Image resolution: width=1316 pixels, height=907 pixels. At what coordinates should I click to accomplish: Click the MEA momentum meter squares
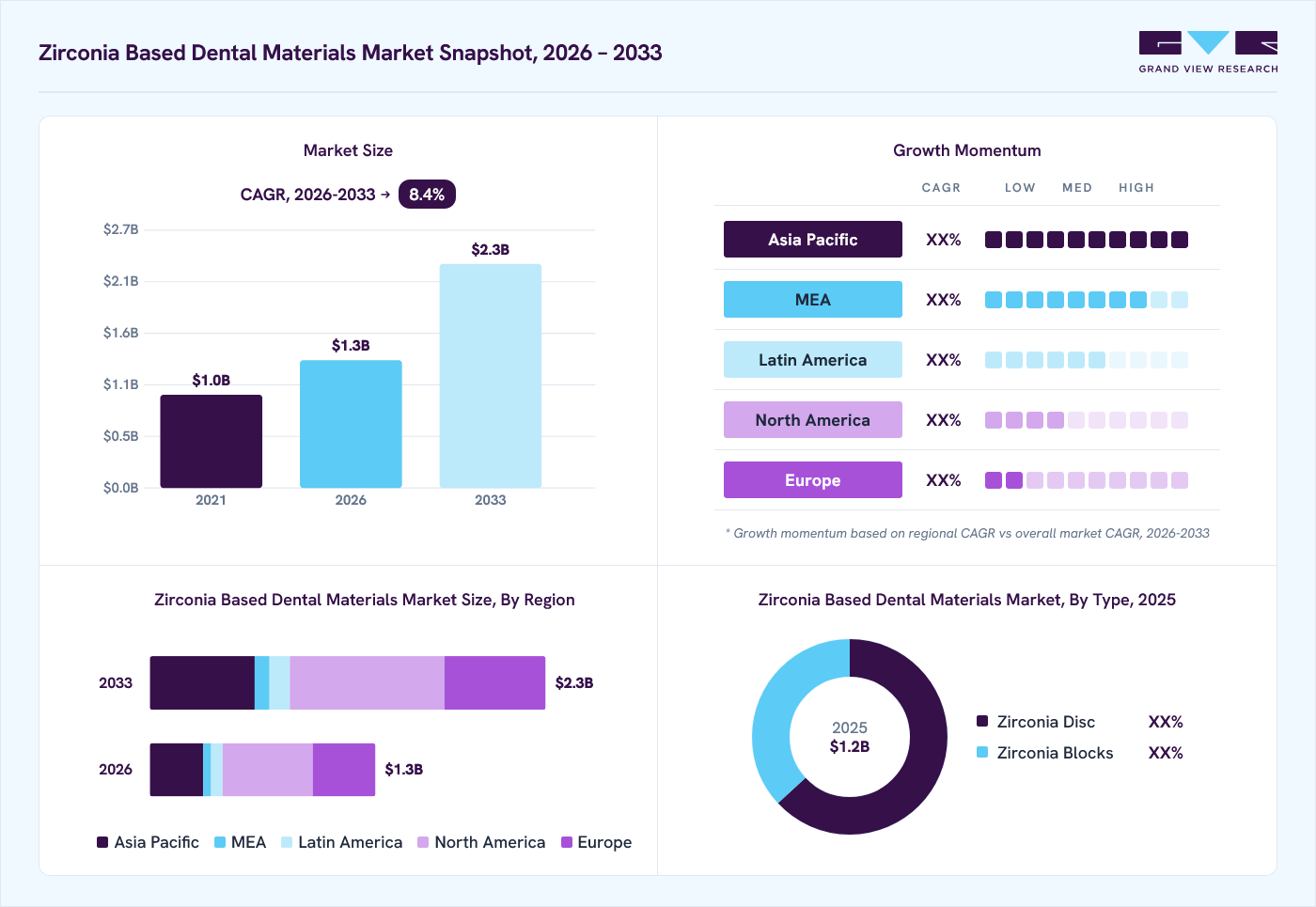coord(1087,300)
